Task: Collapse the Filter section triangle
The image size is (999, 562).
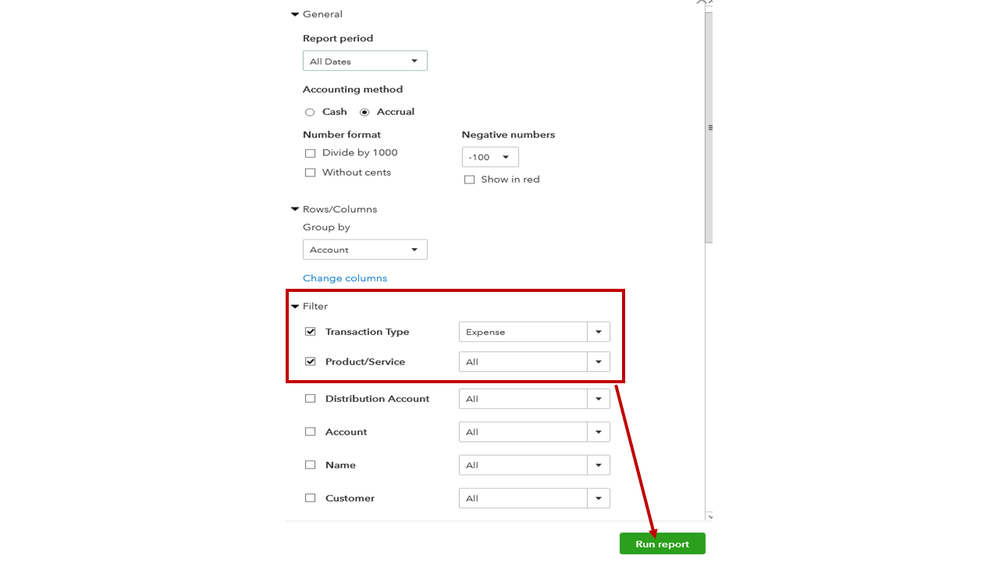Action: (295, 307)
